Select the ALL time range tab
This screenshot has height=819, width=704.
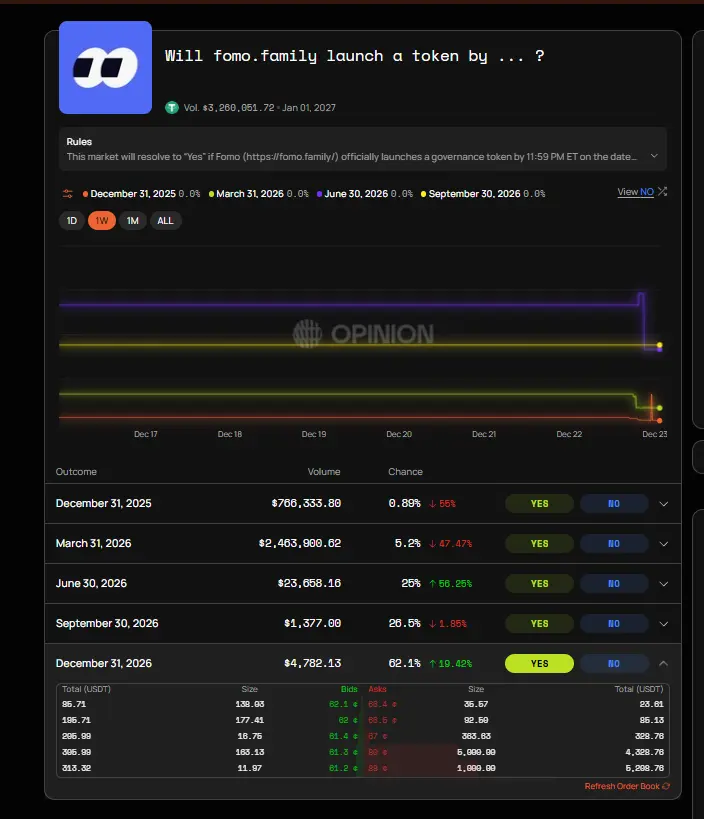(166, 220)
